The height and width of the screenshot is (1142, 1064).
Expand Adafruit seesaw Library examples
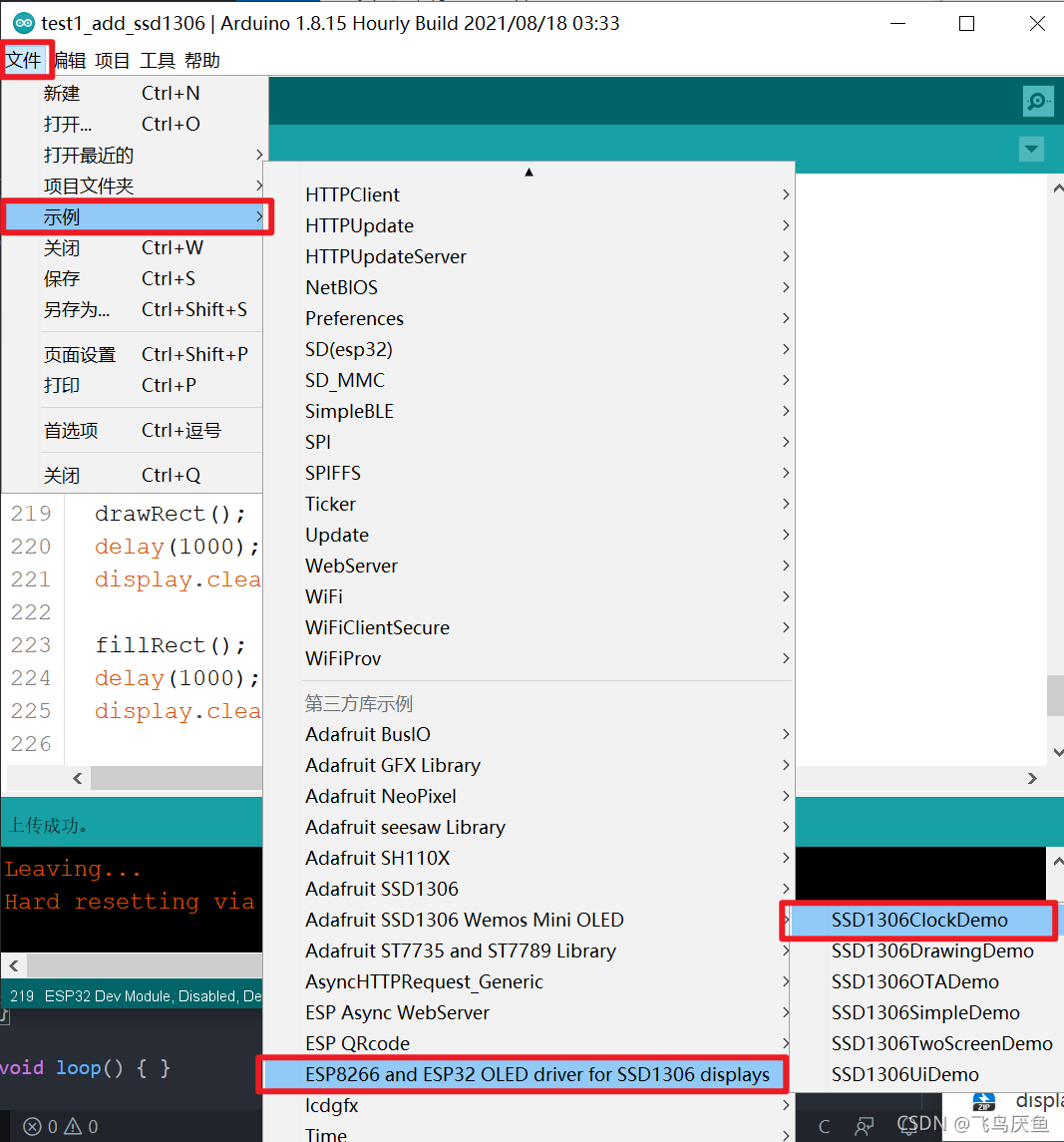pos(529,828)
